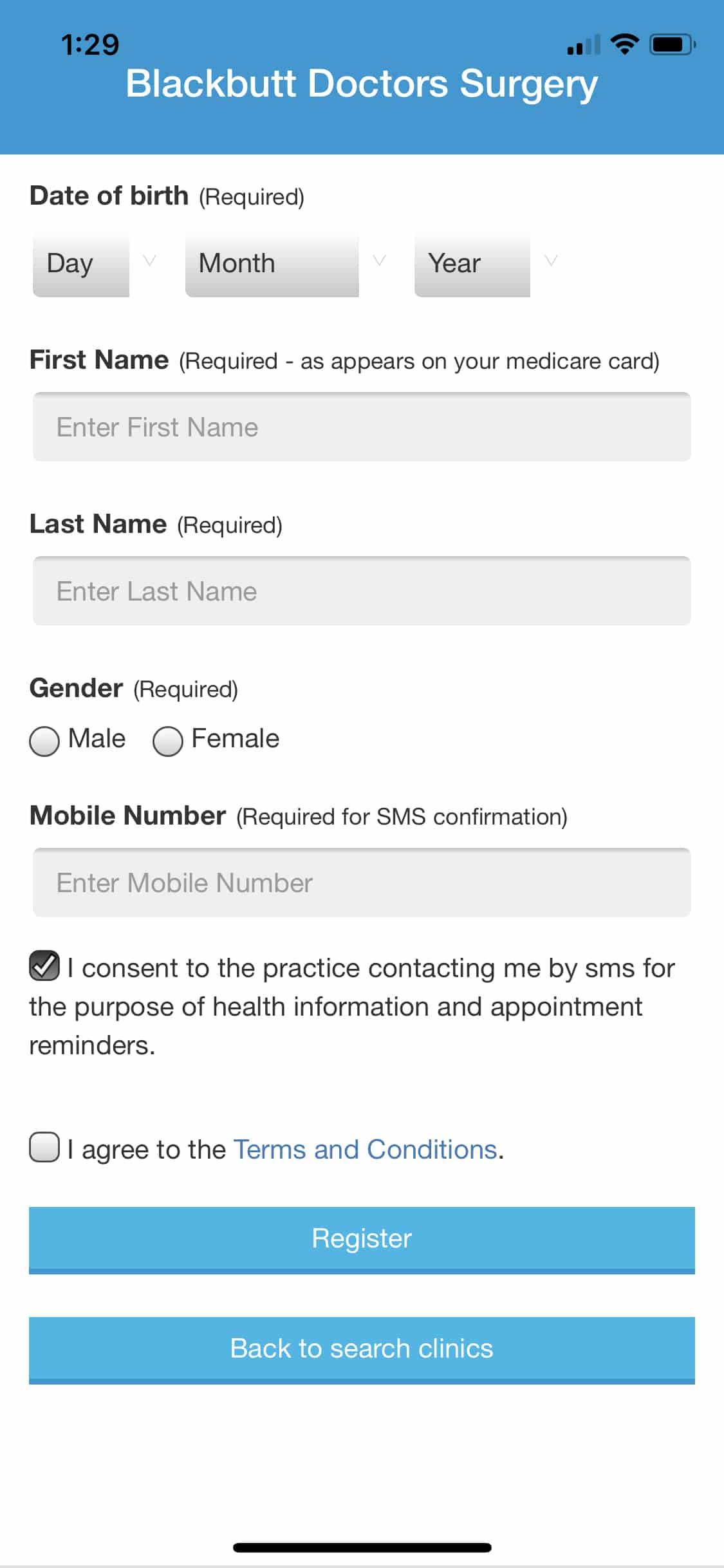Uncheck the SMS consent checkbox
724x1568 pixels.
point(44,966)
